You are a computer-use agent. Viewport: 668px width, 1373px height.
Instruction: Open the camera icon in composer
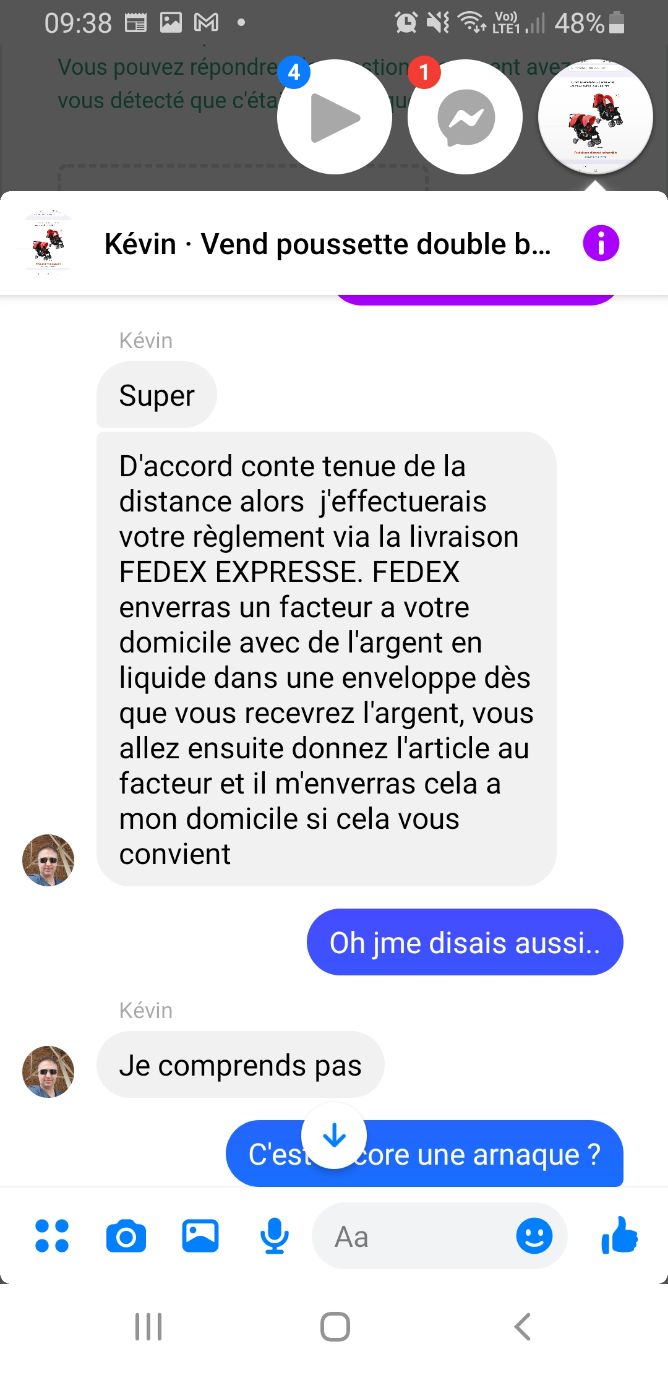point(126,1237)
